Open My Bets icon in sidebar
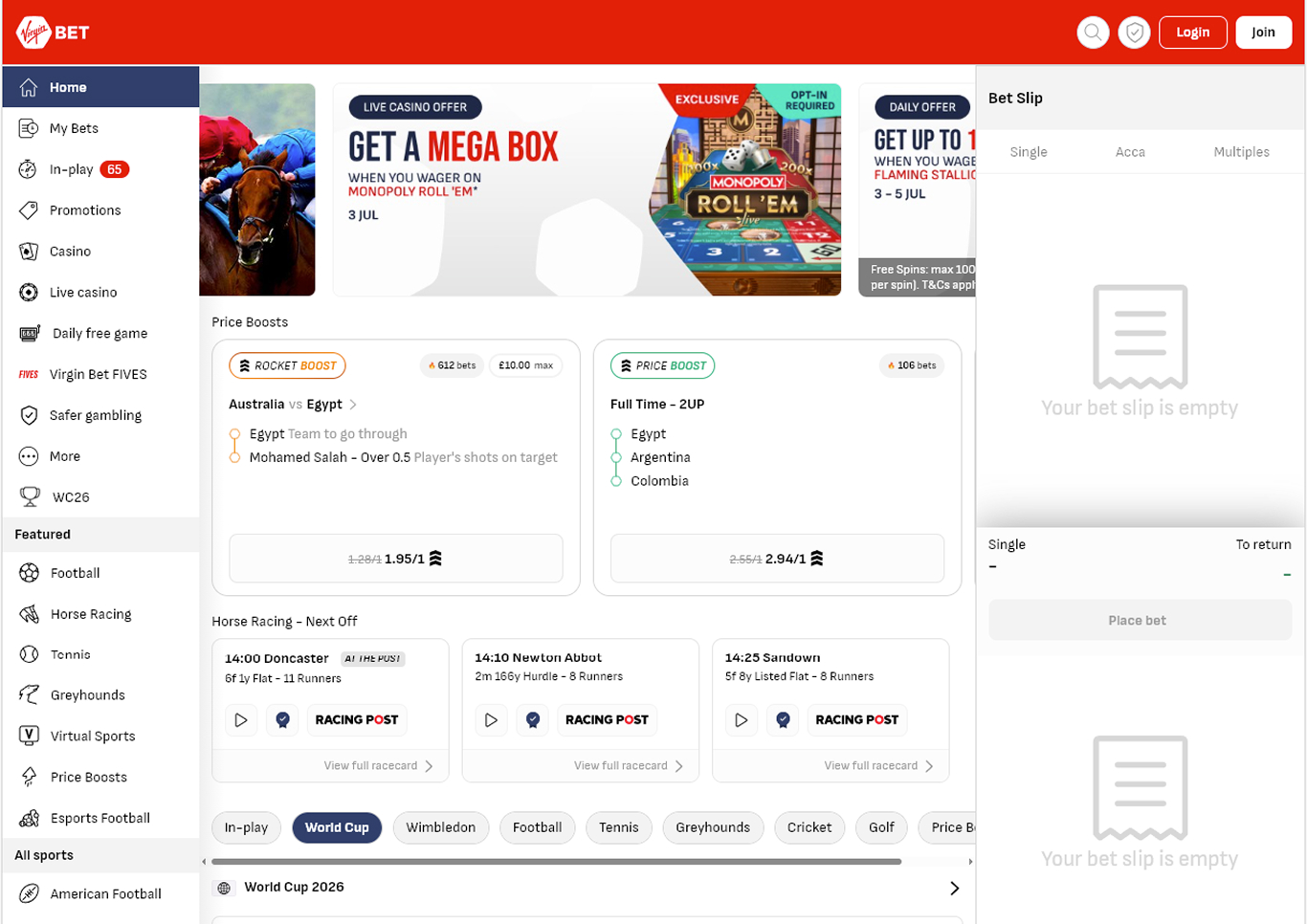1307x924 pixels. (x=29, y=128)
